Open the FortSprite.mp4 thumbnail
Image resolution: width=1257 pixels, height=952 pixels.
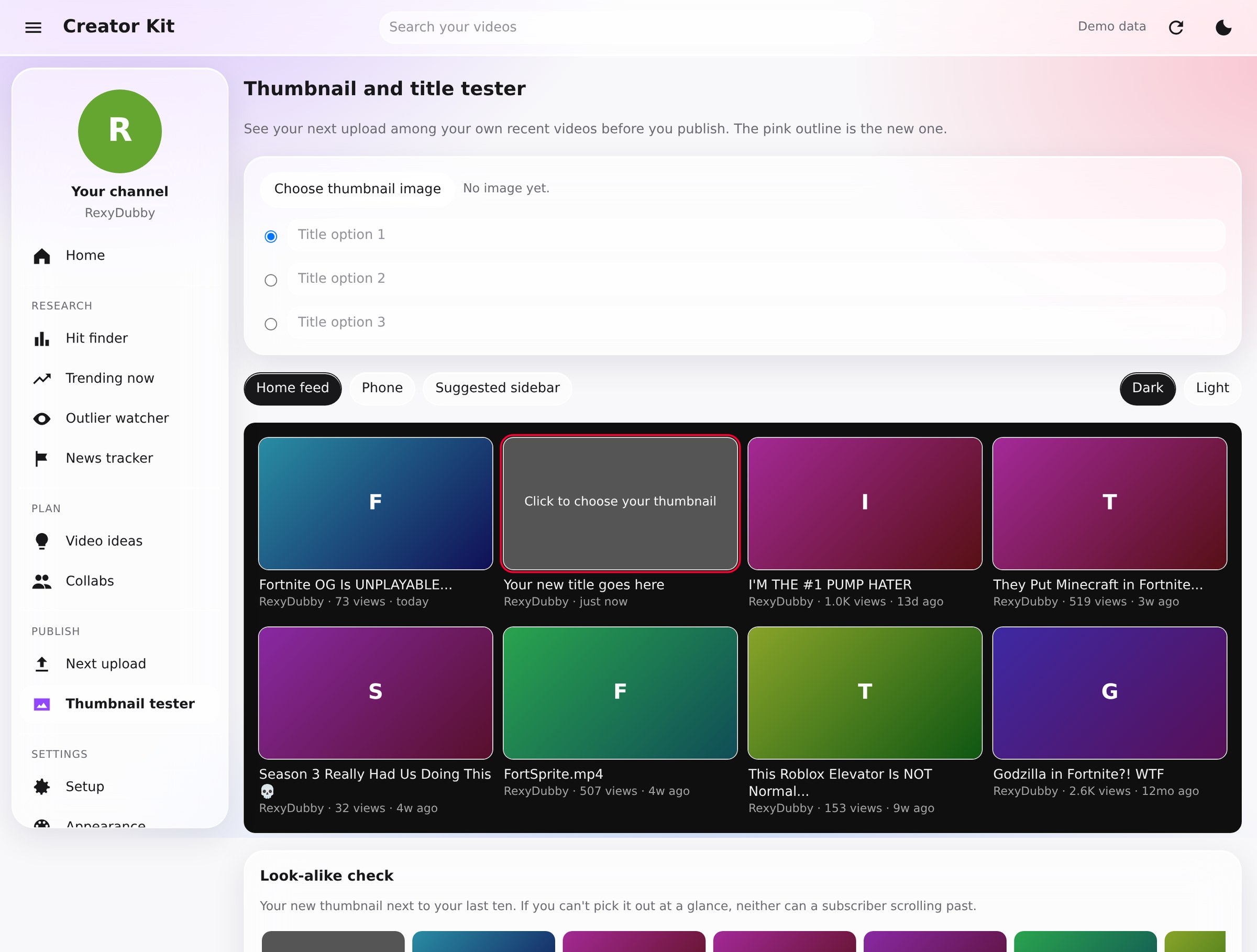click(x=620, y=692)
